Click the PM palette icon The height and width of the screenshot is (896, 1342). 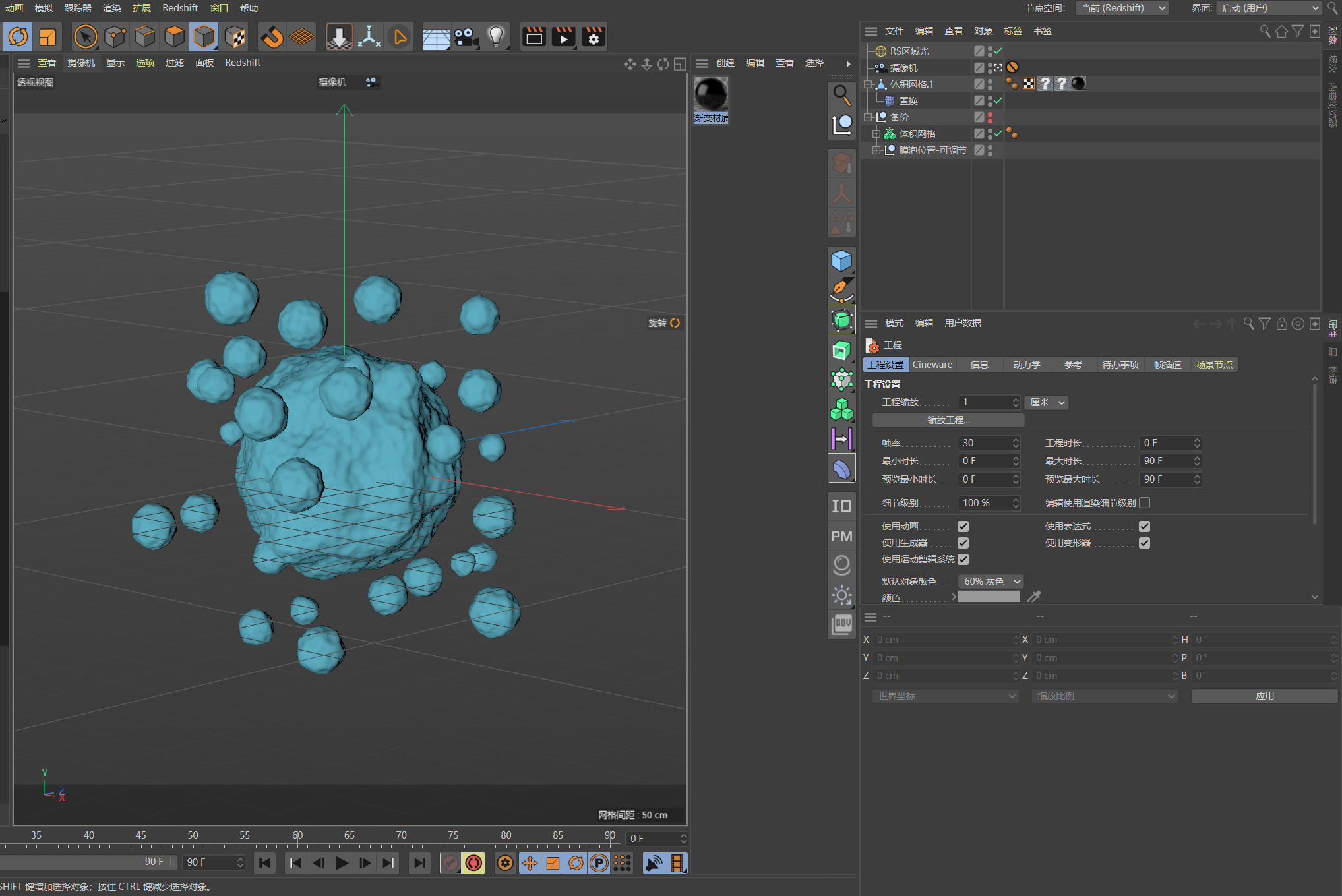coord(841,536)
